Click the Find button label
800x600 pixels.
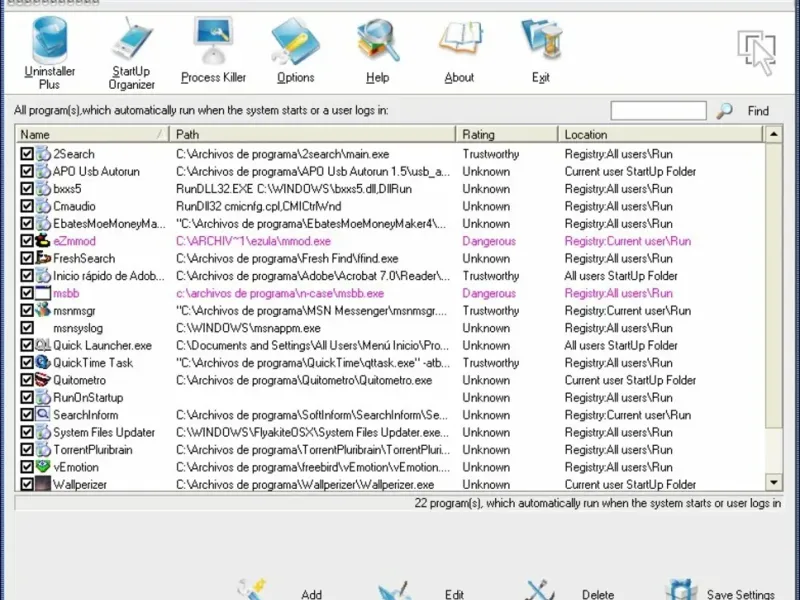758,111
